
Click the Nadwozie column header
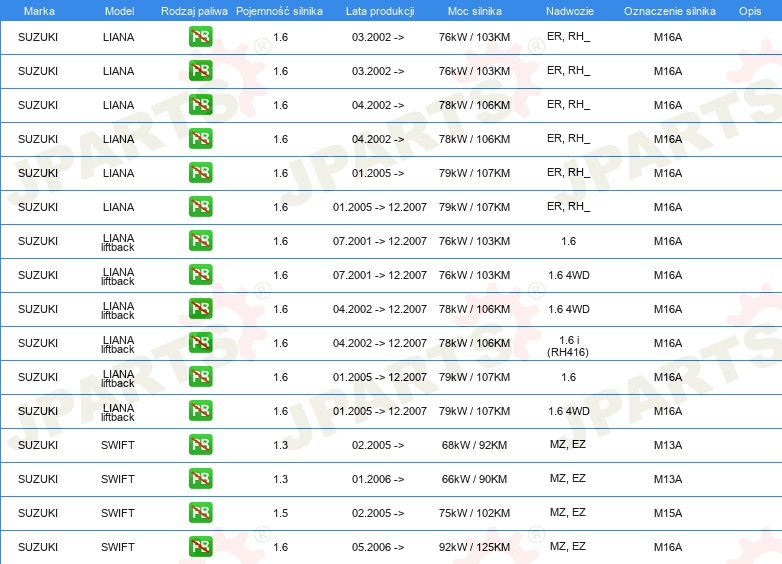(570, 11)
